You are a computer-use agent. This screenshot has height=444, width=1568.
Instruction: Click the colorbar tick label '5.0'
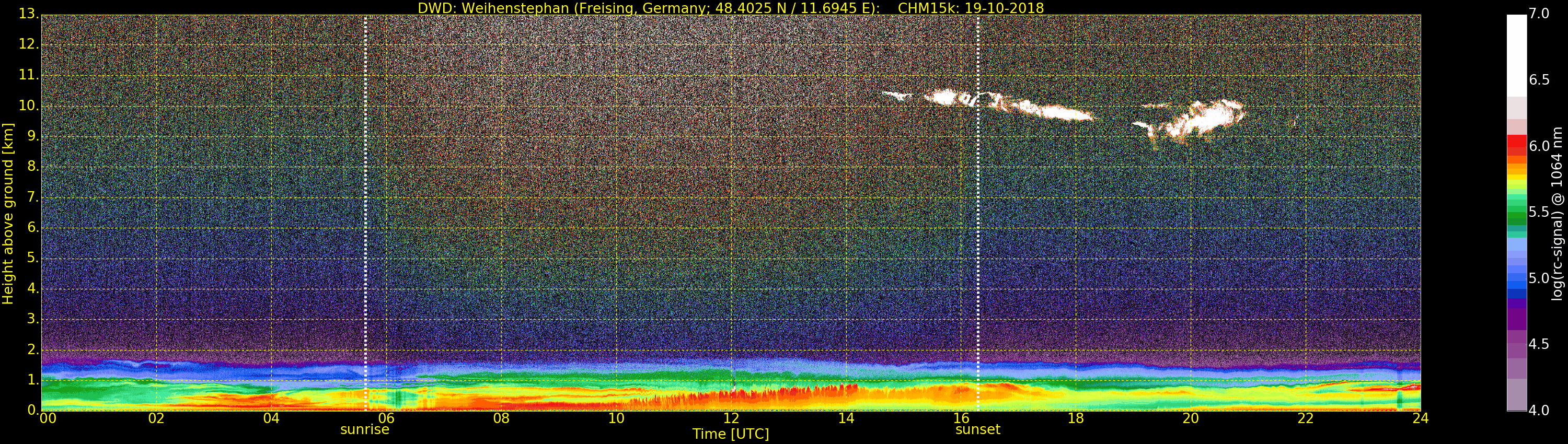coord(1539,278)
